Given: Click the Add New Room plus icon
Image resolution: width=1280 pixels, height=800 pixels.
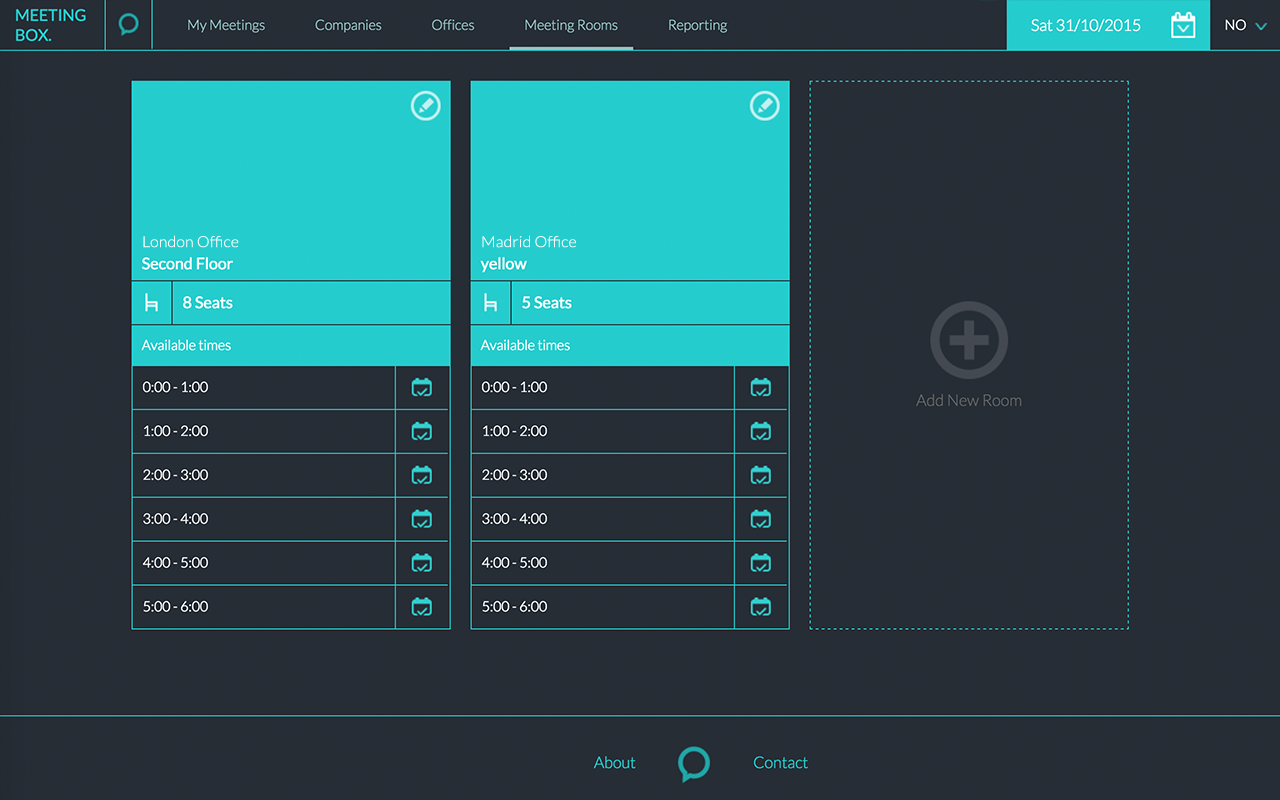Looking at the screenshot, I should point(969,340).
